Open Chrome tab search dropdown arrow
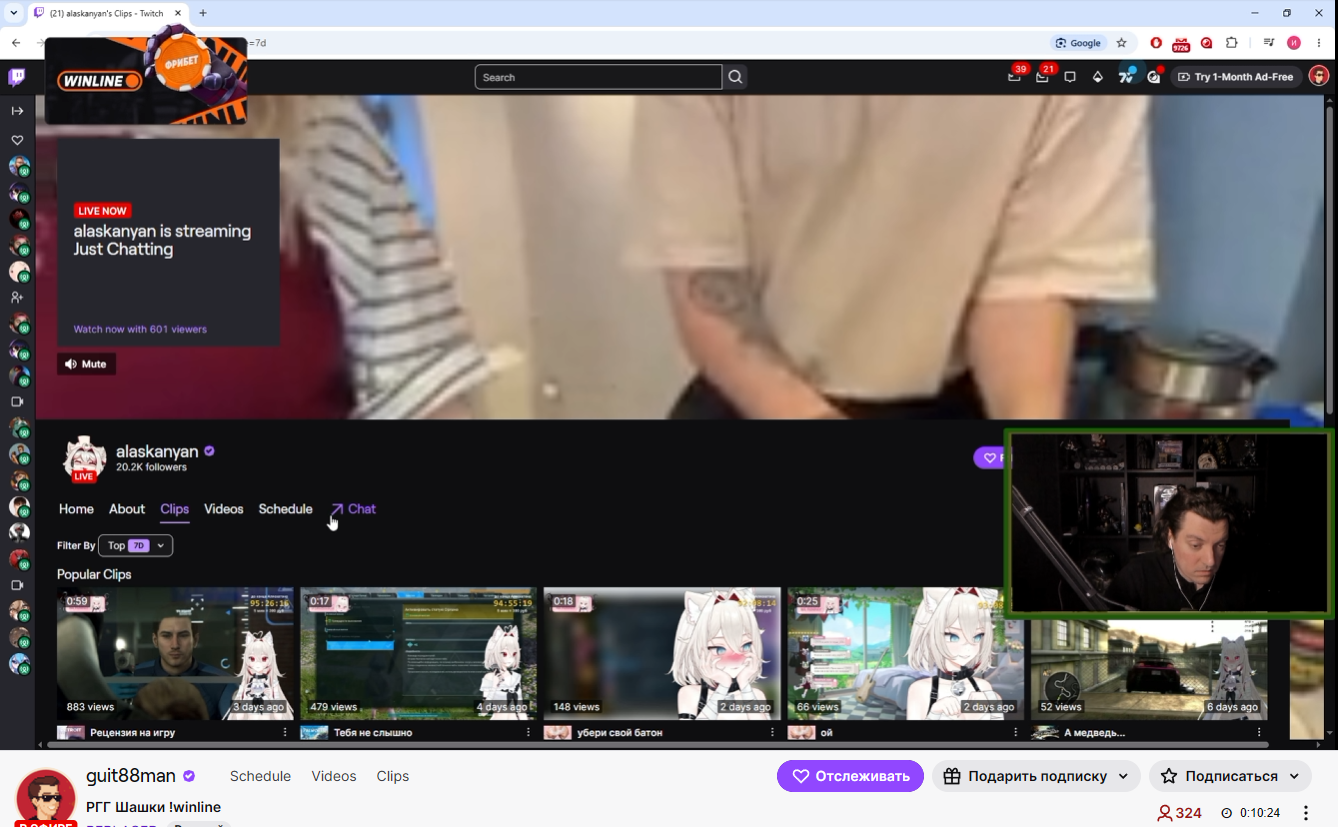 (13, 13)
